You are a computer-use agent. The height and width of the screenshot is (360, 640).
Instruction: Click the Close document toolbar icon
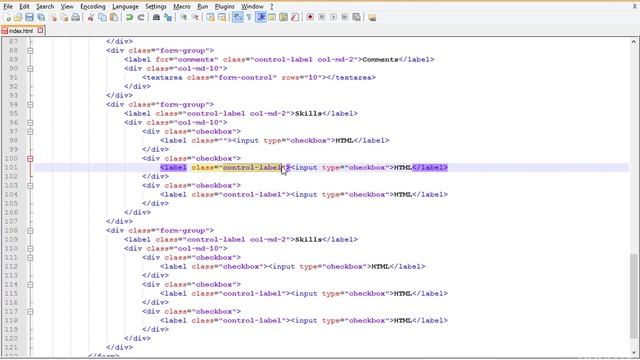[53, 18]
